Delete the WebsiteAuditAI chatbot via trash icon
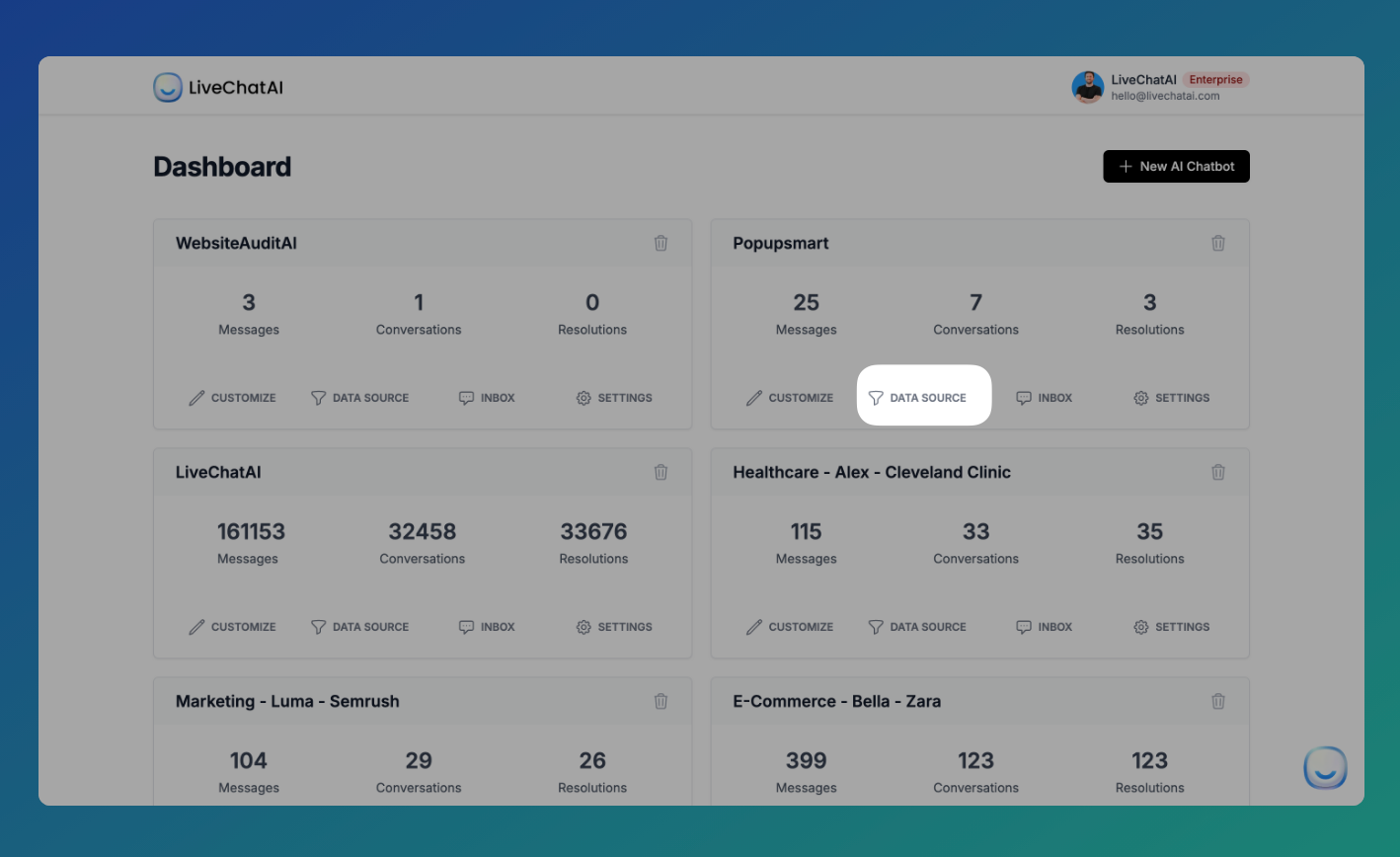Screen dimensions: 1400x857 661,243
